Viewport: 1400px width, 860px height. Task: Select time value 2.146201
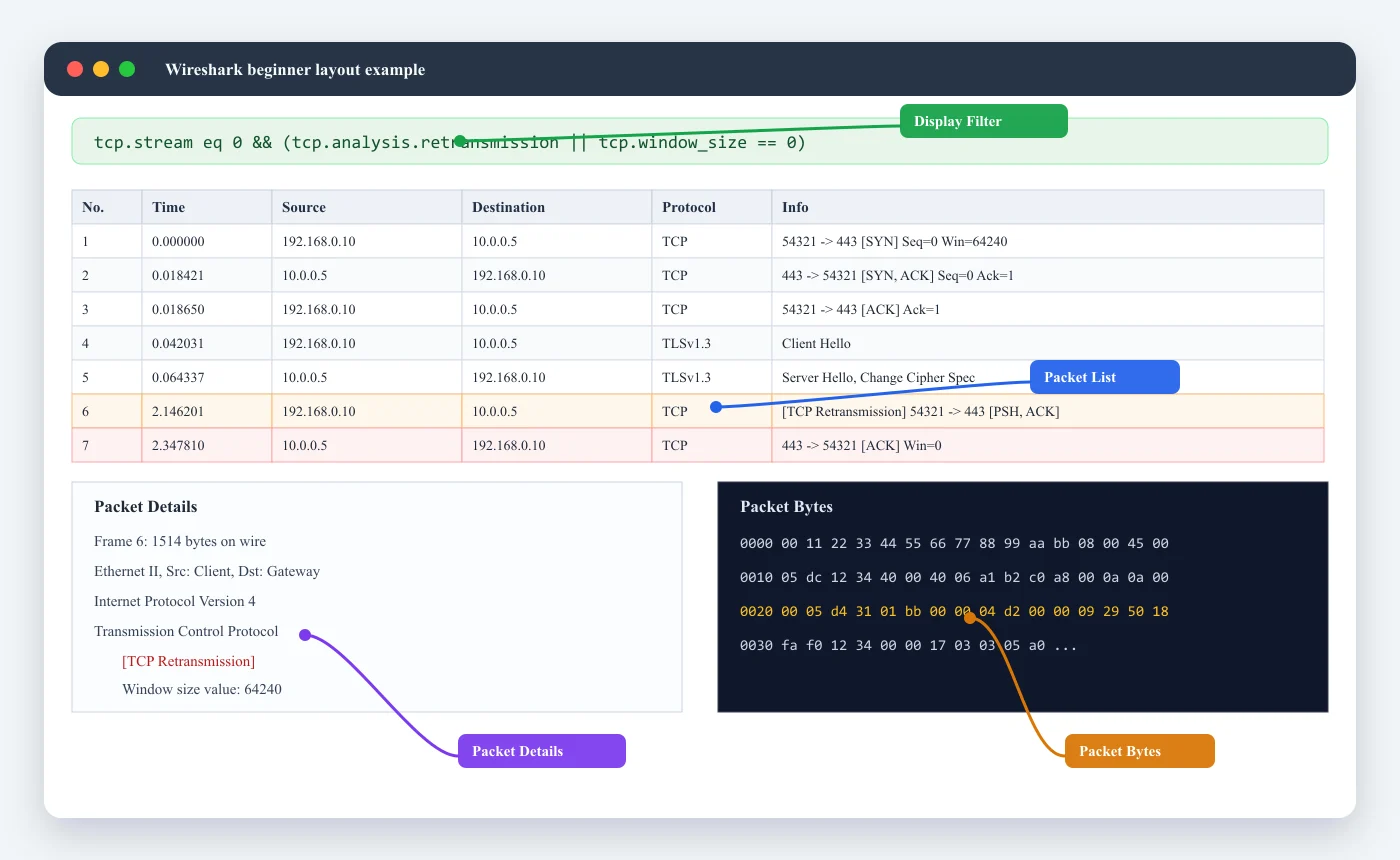[x=178, y=411]
